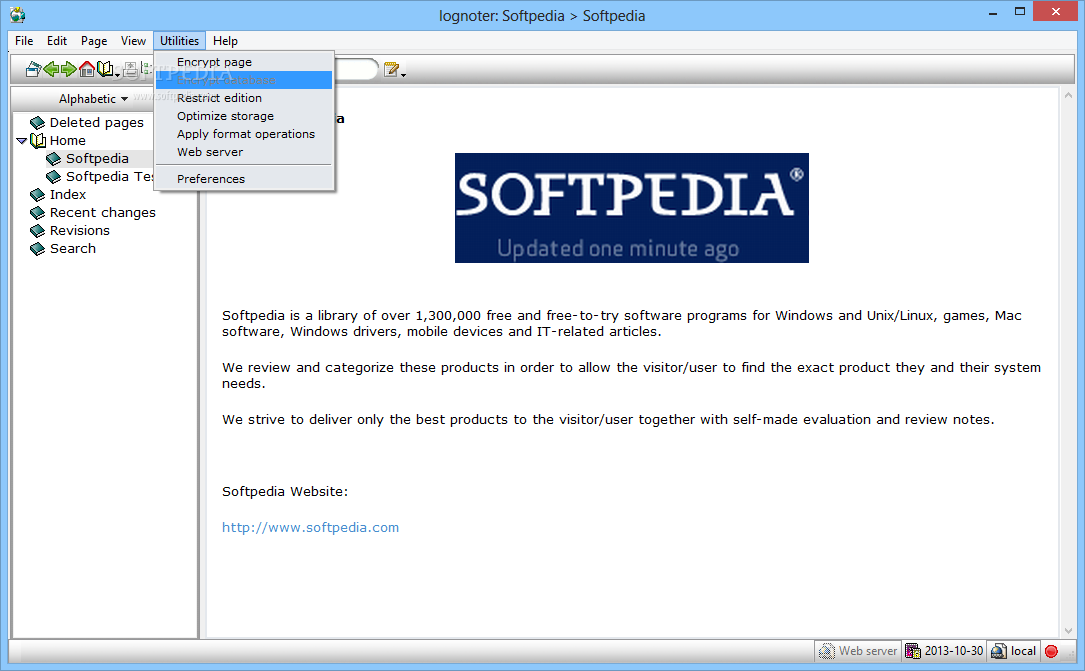Click the local status bar button
Viewport: 1085px width, 671px height.
tap(1014, 651)
